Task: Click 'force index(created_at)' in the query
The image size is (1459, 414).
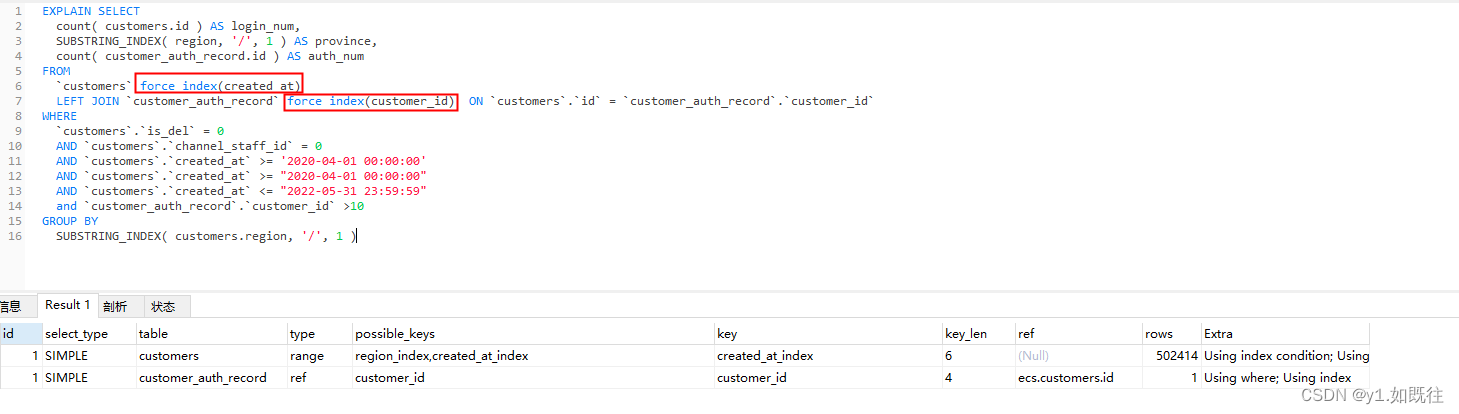Action: tap(220, 86)
